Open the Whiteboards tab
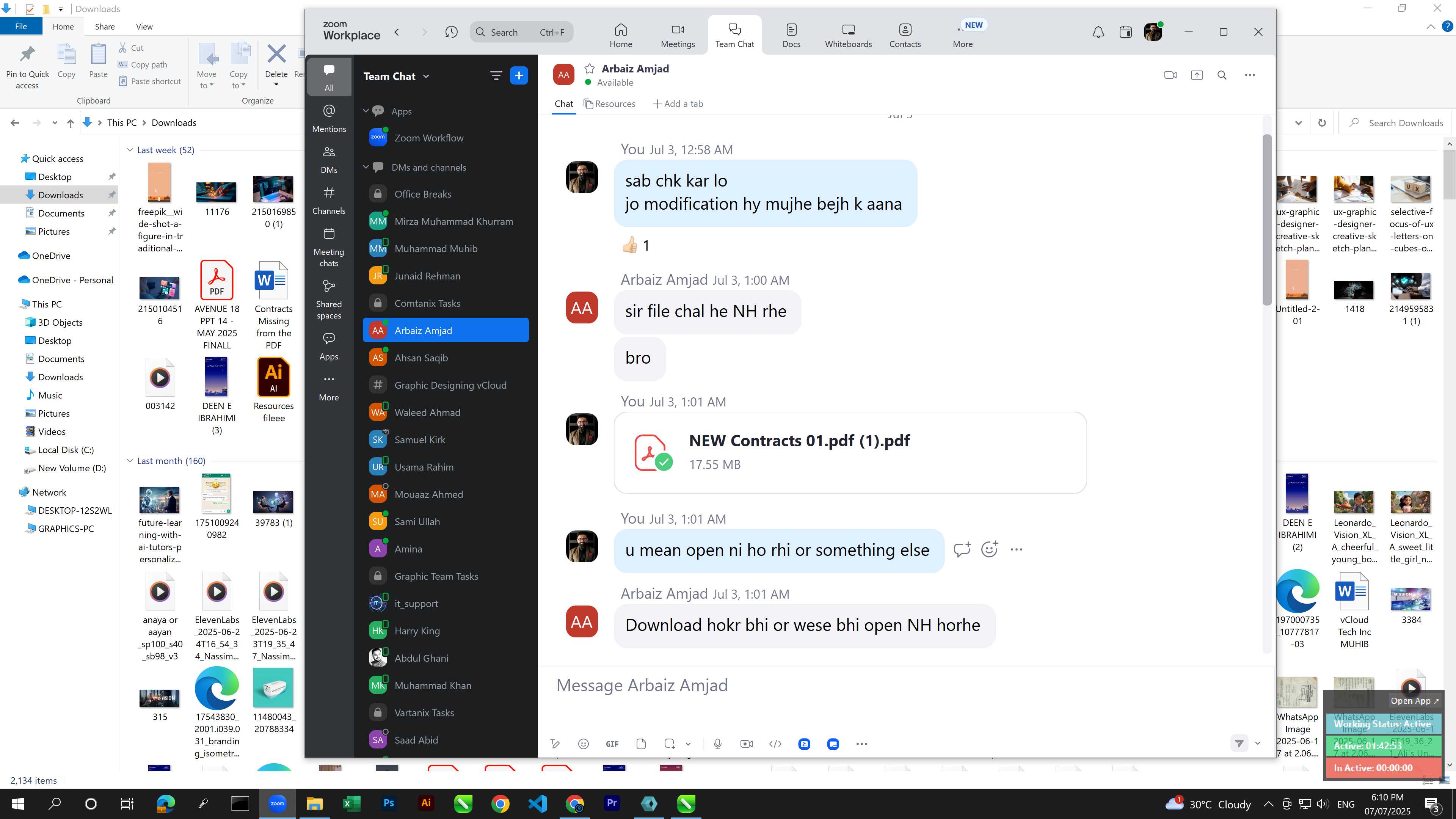This screenshot has height=819, width=1456. tap(848, 36)
